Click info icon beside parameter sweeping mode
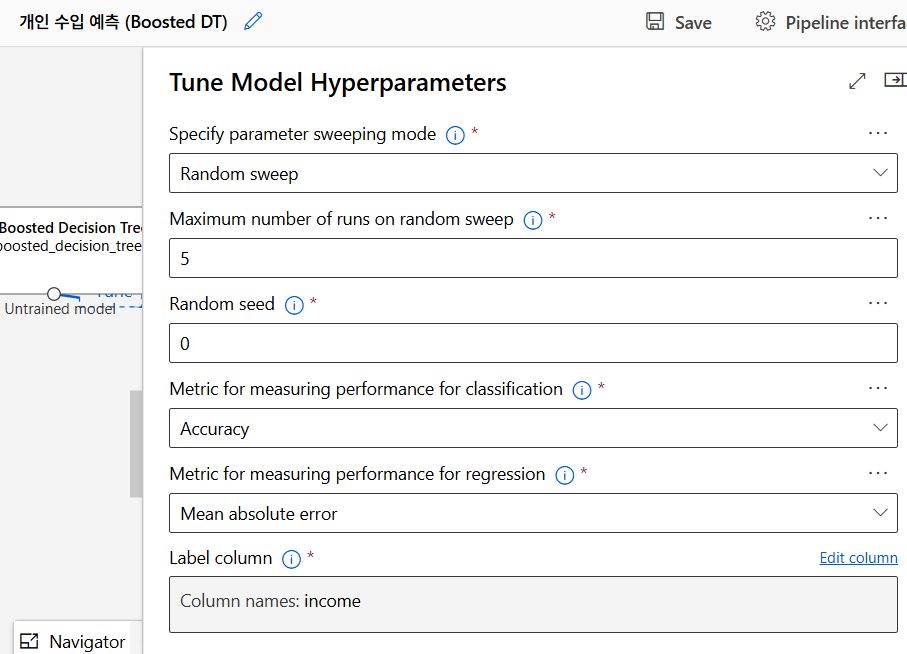Image resolution: width=907 pixels, height=654 pixels. coord(455,135)
